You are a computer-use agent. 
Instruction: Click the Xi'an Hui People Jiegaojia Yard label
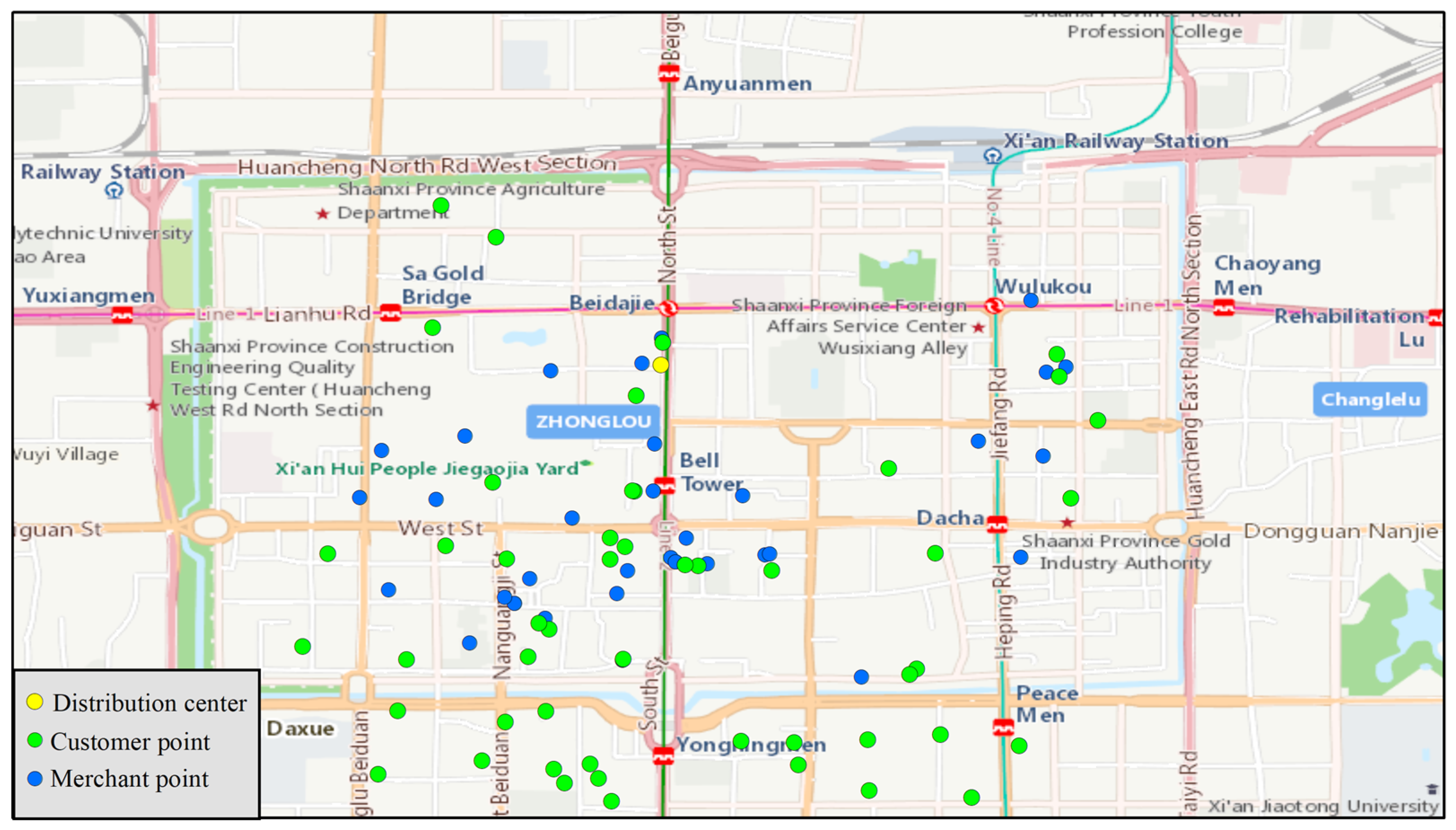pos(427,468)
